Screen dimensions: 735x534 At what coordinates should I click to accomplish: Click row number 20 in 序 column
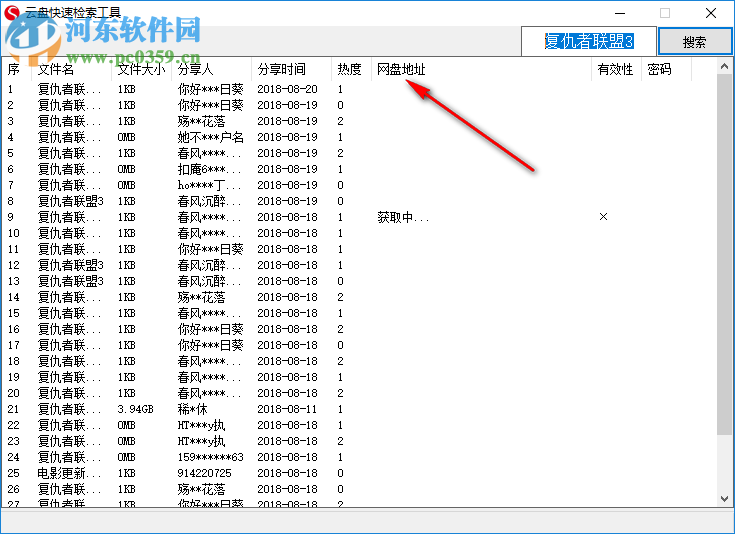point(14,393)
